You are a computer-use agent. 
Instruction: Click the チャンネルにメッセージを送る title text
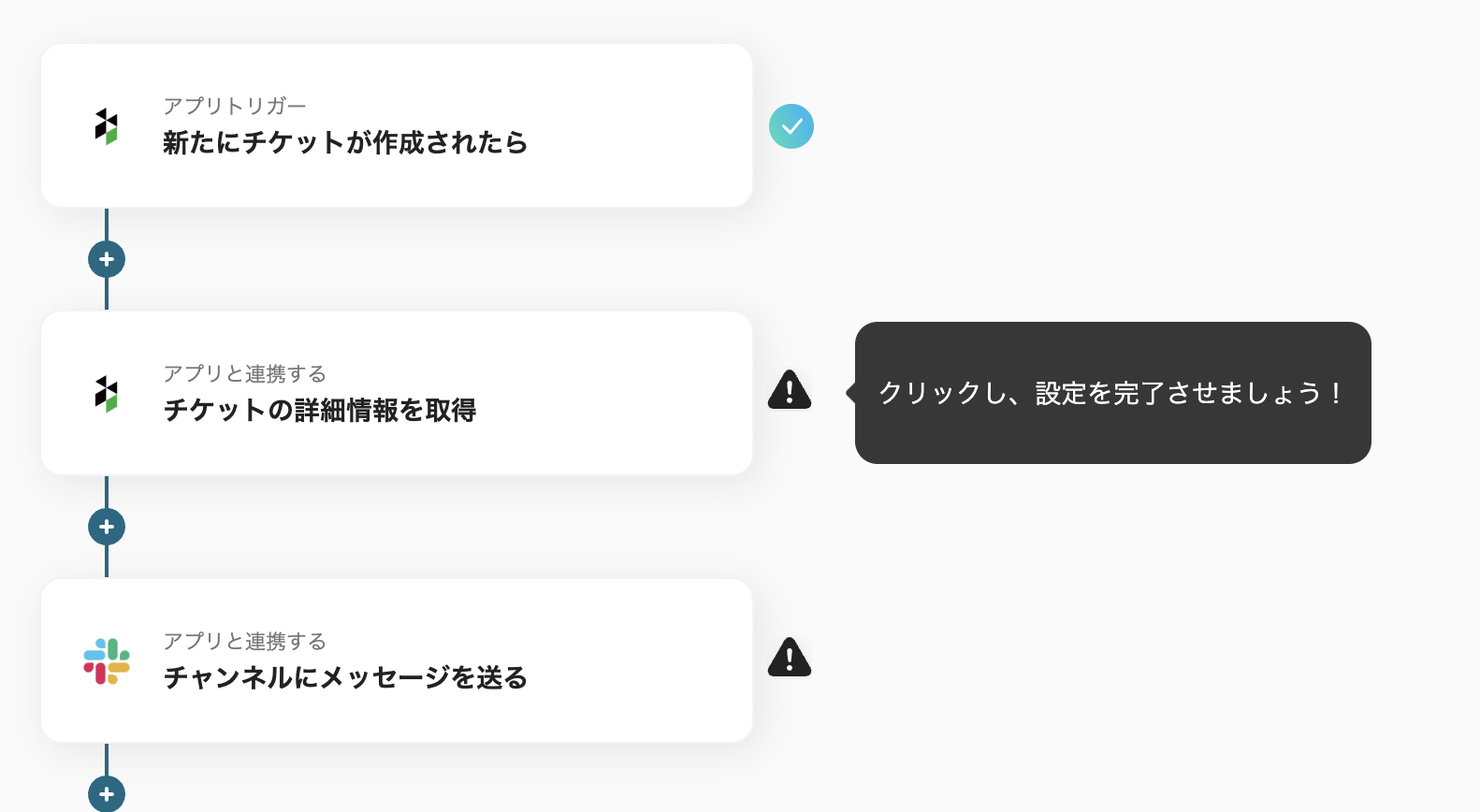345,677
